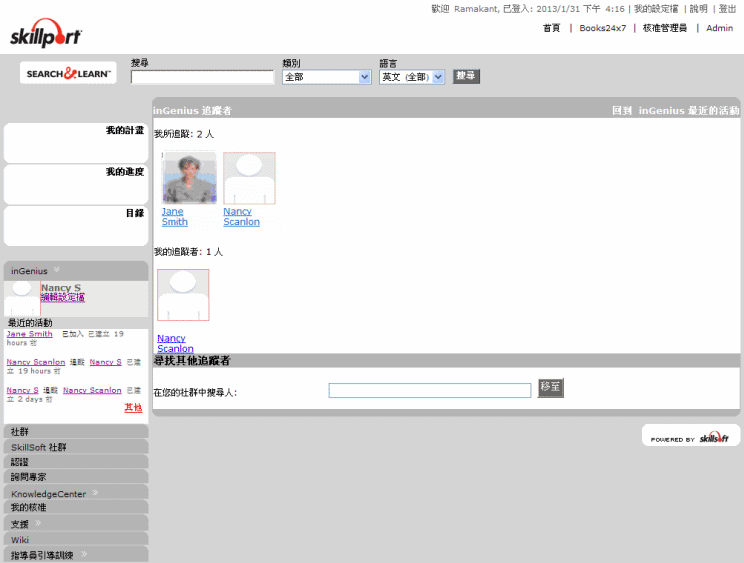This screenshot has height=563, width=744.
Task: Click the red 其他 more link
Action: coord(133,407)
